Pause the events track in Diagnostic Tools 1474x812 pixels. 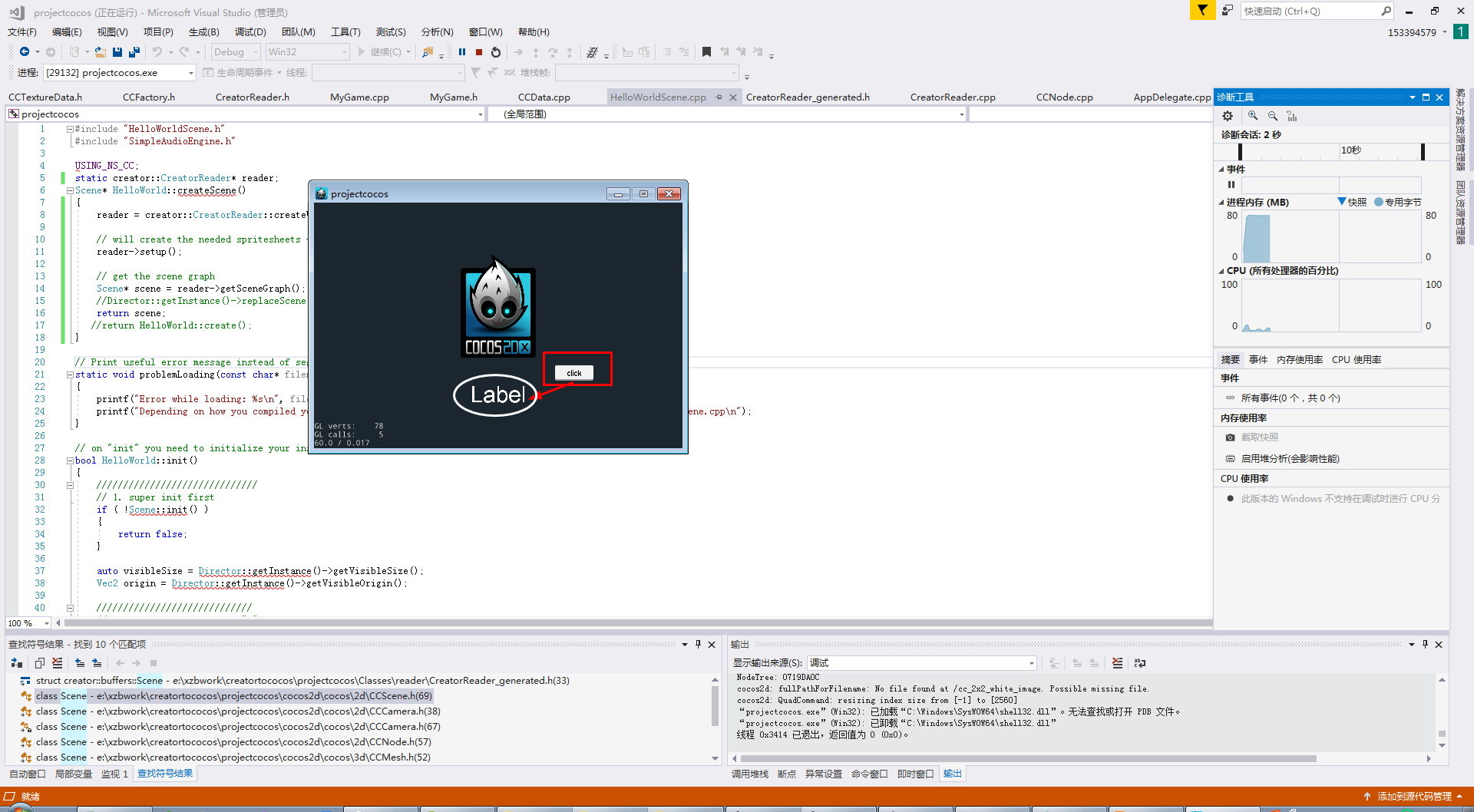tap(1231, 184)
